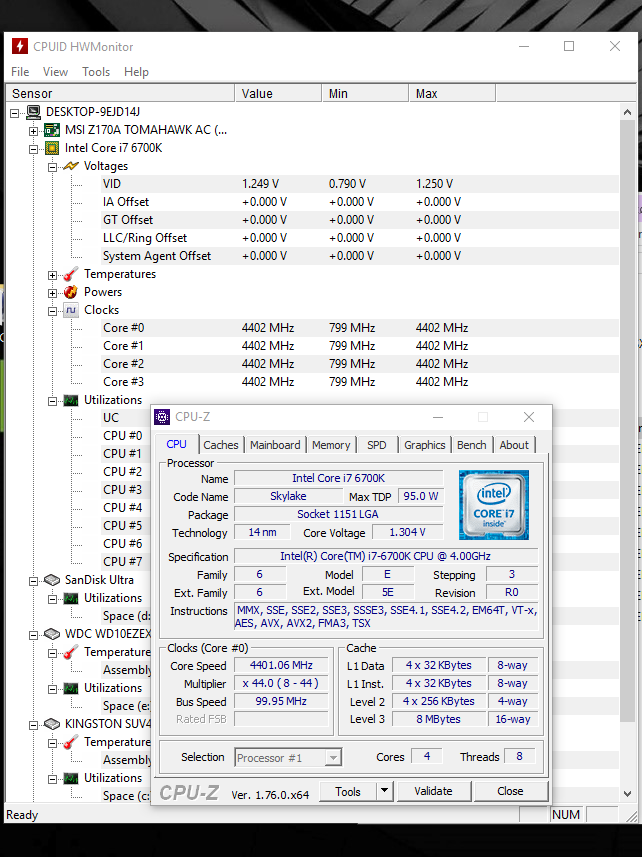Screen dimensions: 642x857
Task: Click the Tools button in CPU-Z
Action: click(x=348, y=791)
